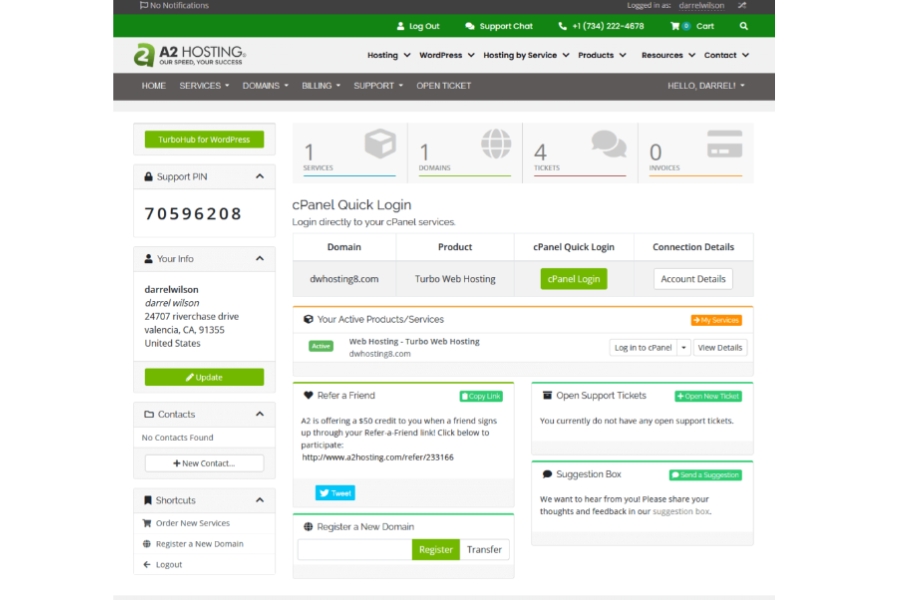Click the a2hosting.com/refer/233166 referral link

click(x=378, y=457)
